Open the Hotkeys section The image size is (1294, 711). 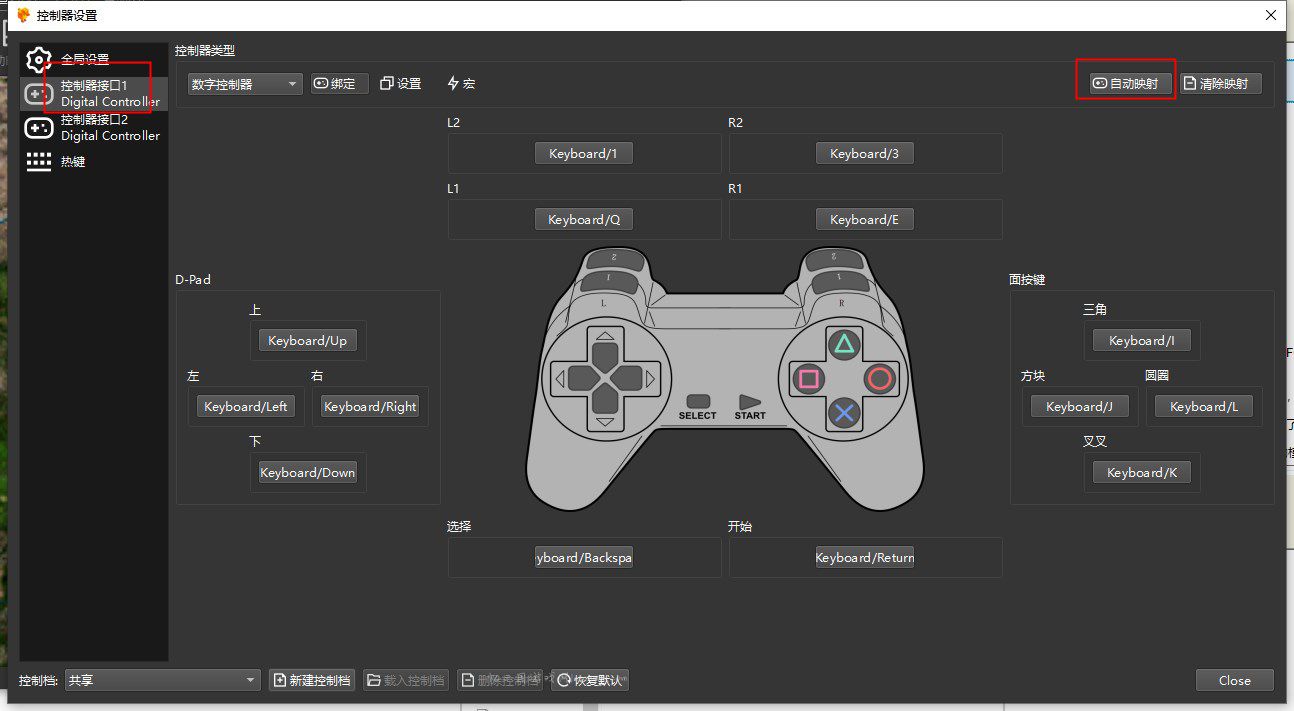click(94, 161)
